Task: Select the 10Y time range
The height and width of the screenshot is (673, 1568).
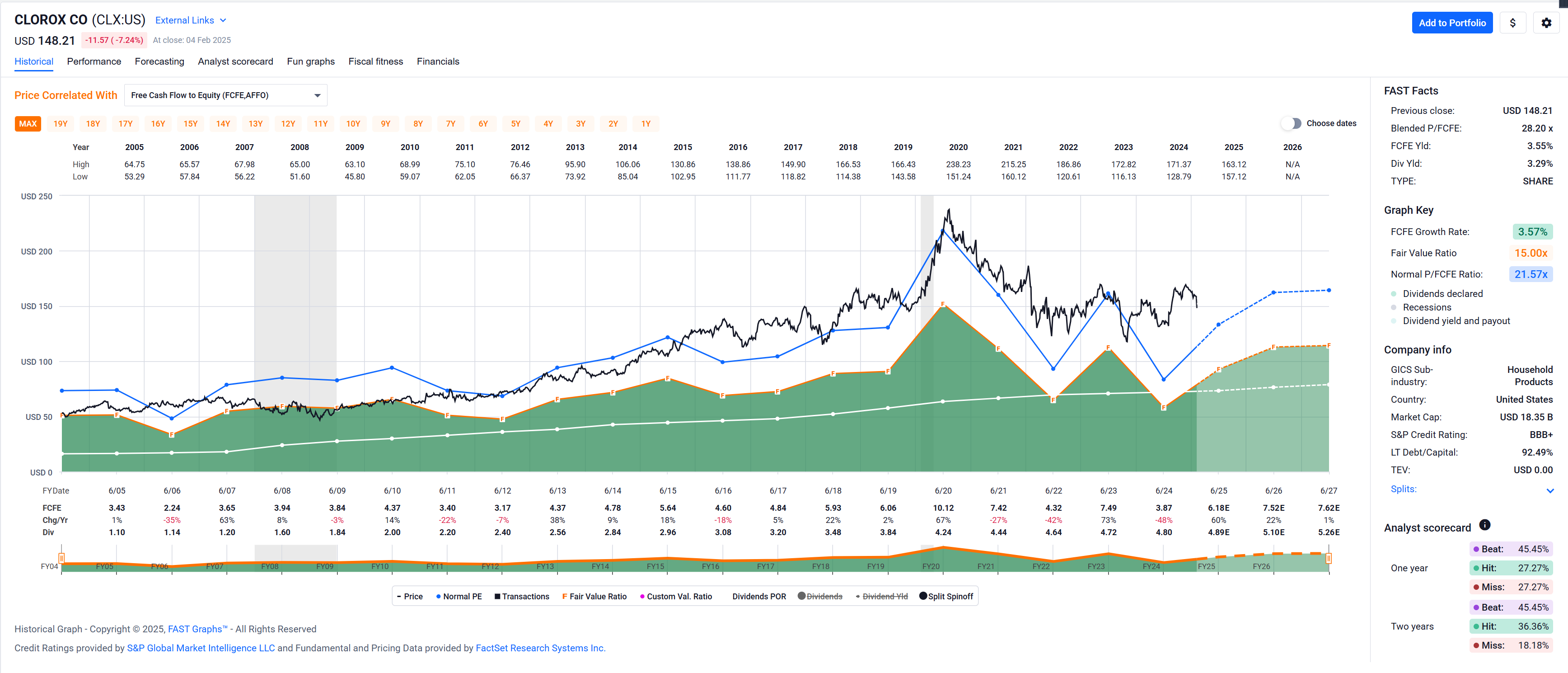Action: pyautogui.click(x=353, y=124)
